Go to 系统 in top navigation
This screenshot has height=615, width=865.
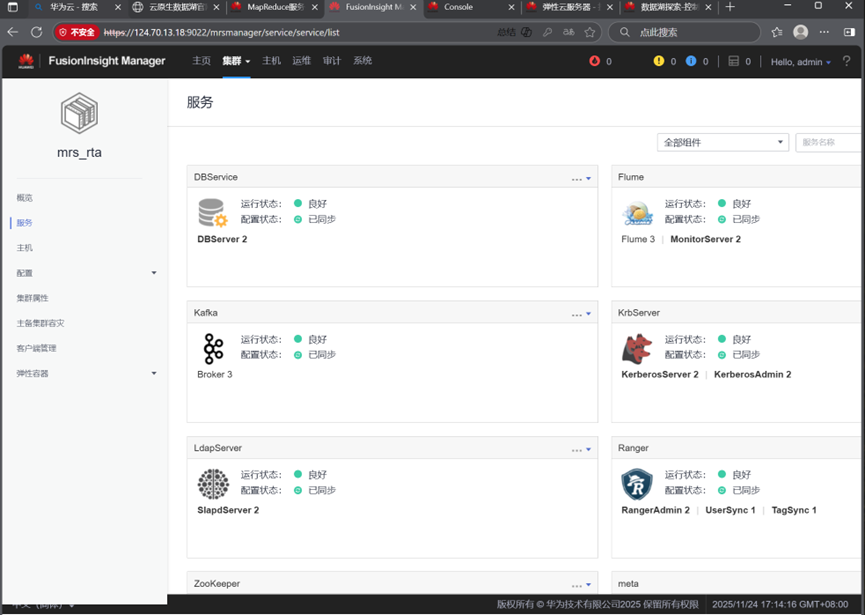point(362,61)
